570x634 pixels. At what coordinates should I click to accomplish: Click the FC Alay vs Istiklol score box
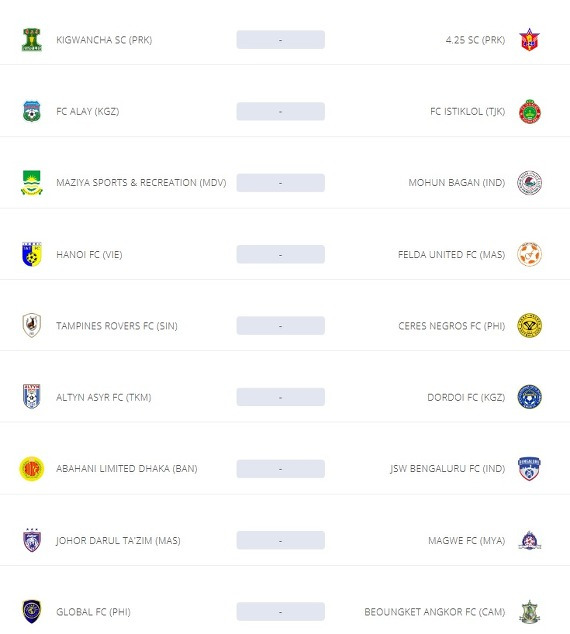(x=281, y=111)
